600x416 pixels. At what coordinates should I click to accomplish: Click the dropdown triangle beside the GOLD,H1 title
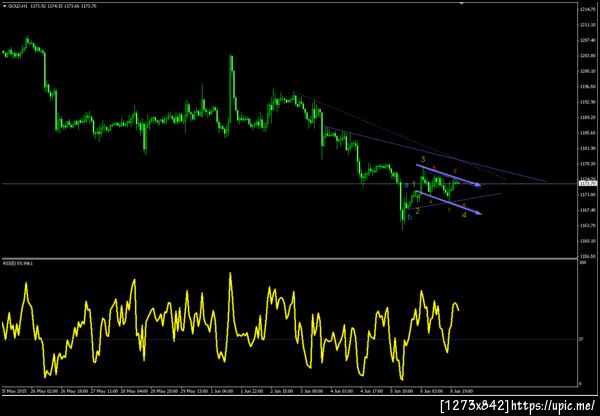(x=4, y=5)
